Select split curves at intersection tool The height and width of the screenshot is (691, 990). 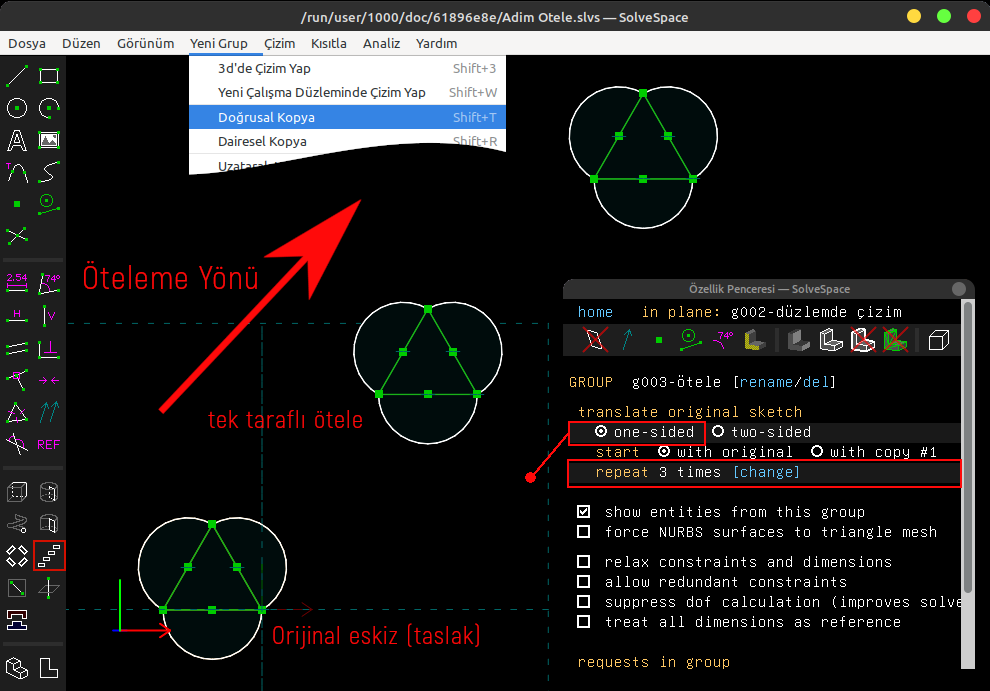[x=17, y=236]
